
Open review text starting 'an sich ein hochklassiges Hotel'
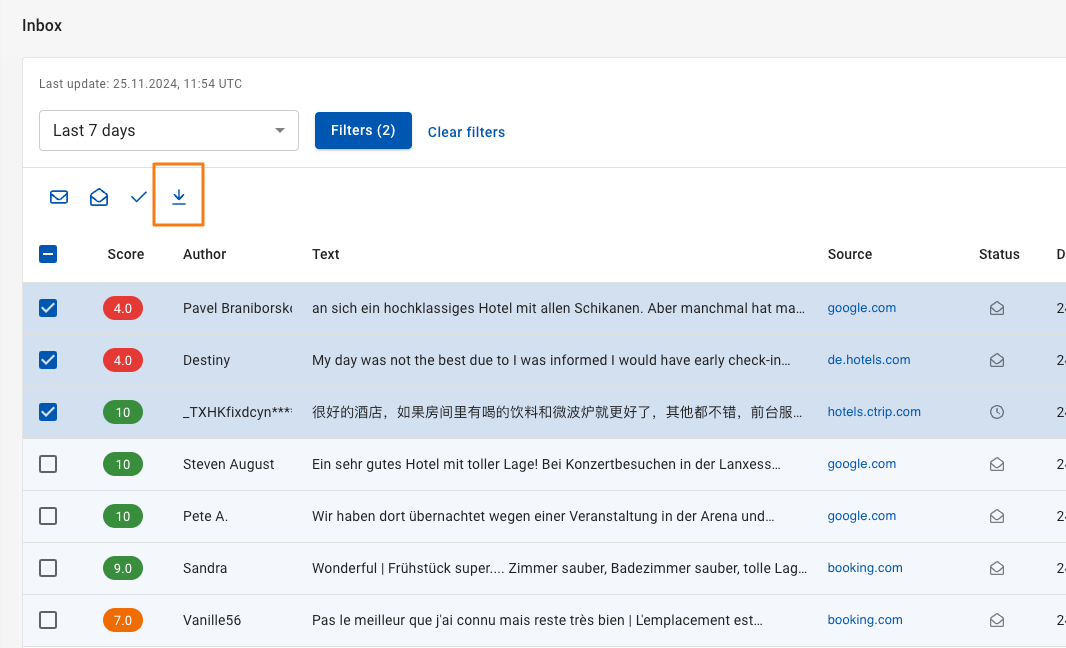[558, 308]
